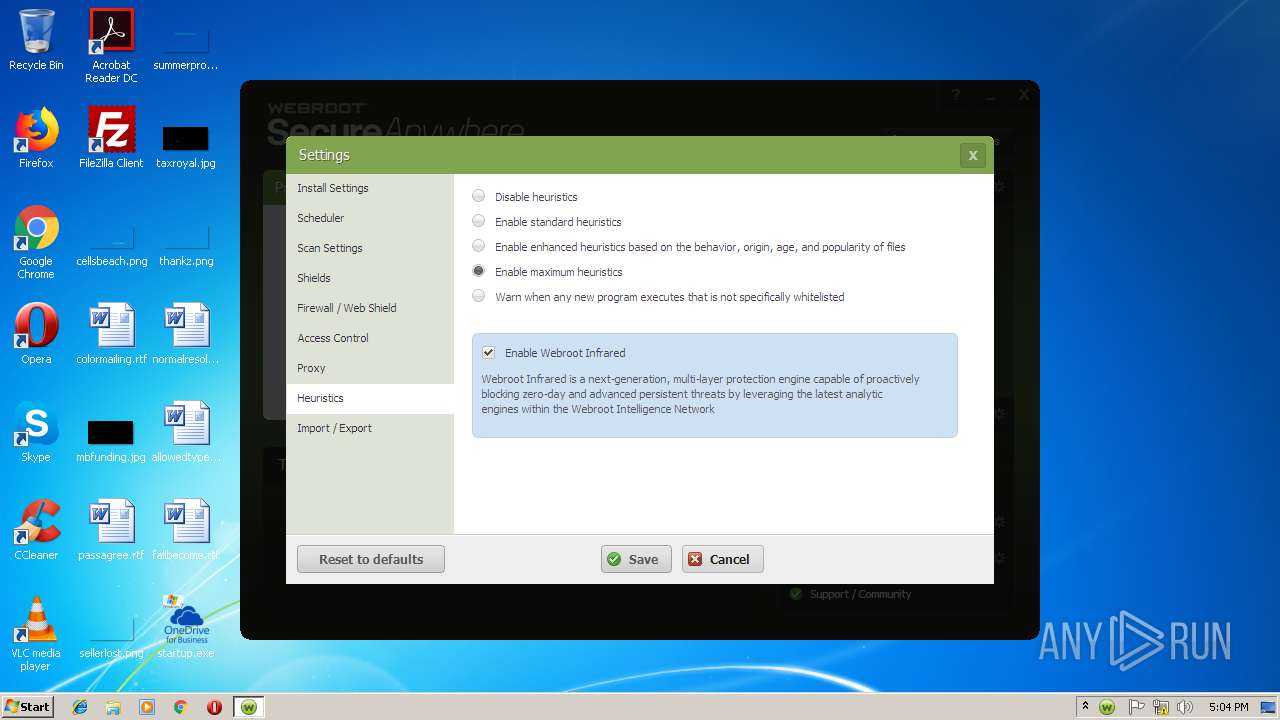
Task: Switch to Webroot taskbar button
Action: click(249, 707)
